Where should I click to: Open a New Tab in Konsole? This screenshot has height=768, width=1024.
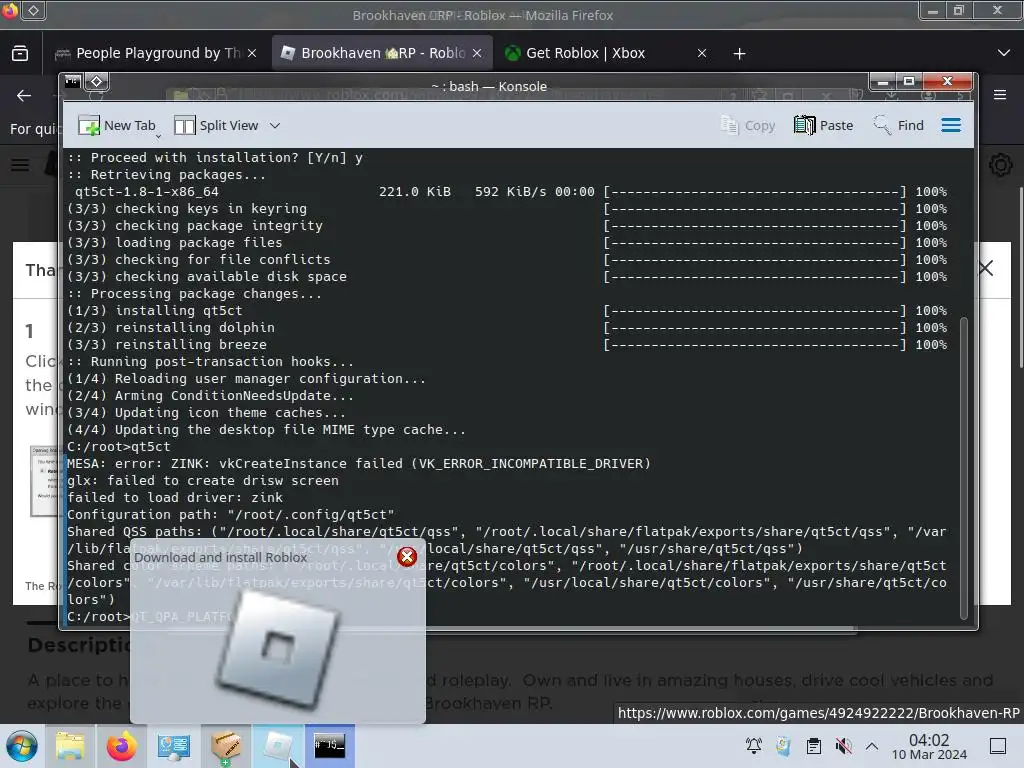pos(117,125)
